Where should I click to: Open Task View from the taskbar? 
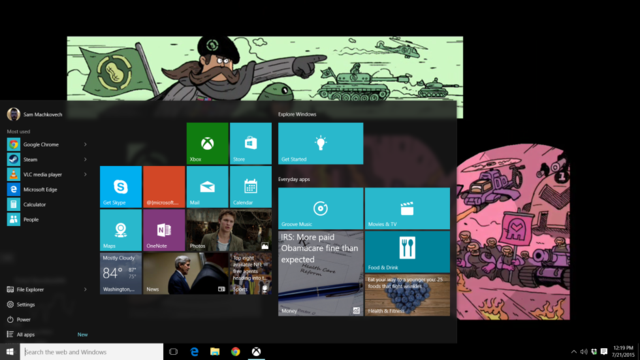point(173,351)
